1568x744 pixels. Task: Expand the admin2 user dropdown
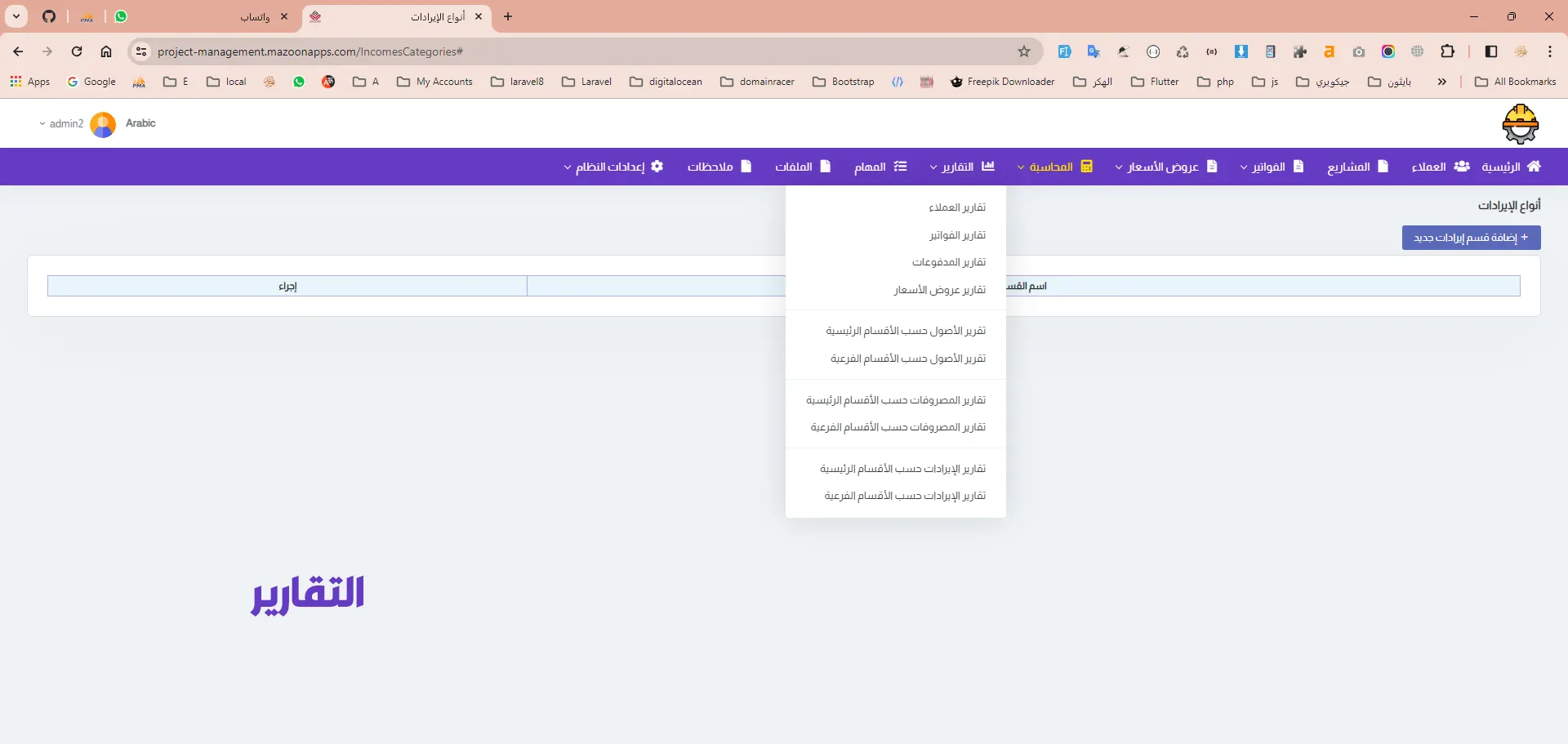tap(42, 124)
